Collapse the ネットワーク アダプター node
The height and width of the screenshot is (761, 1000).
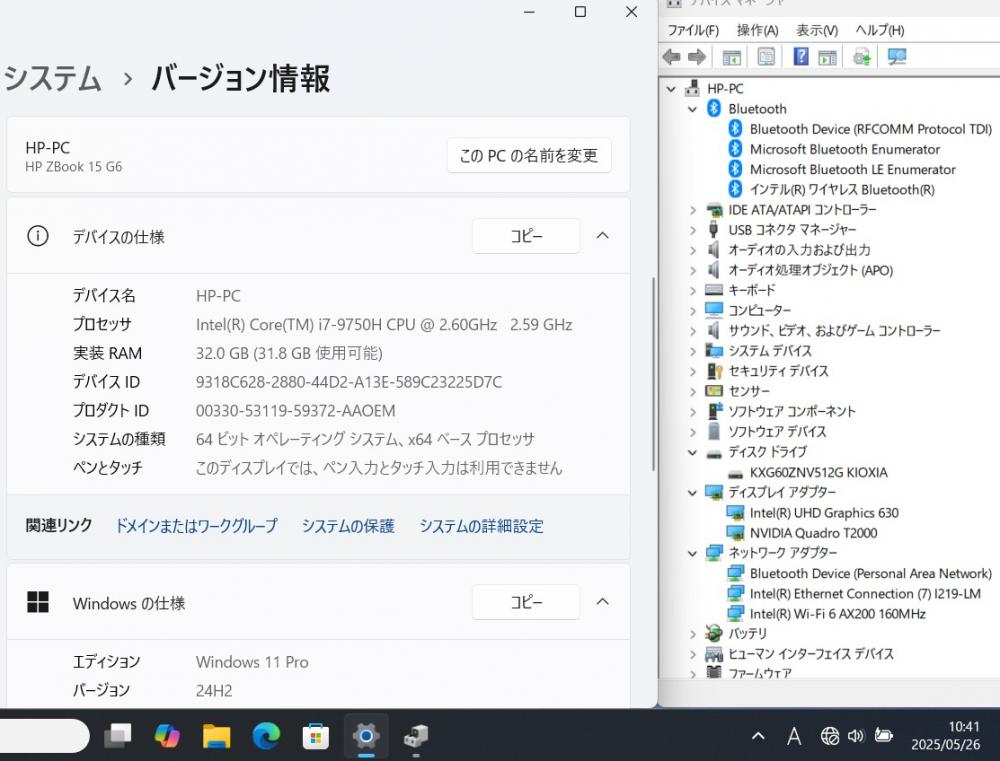692,553
